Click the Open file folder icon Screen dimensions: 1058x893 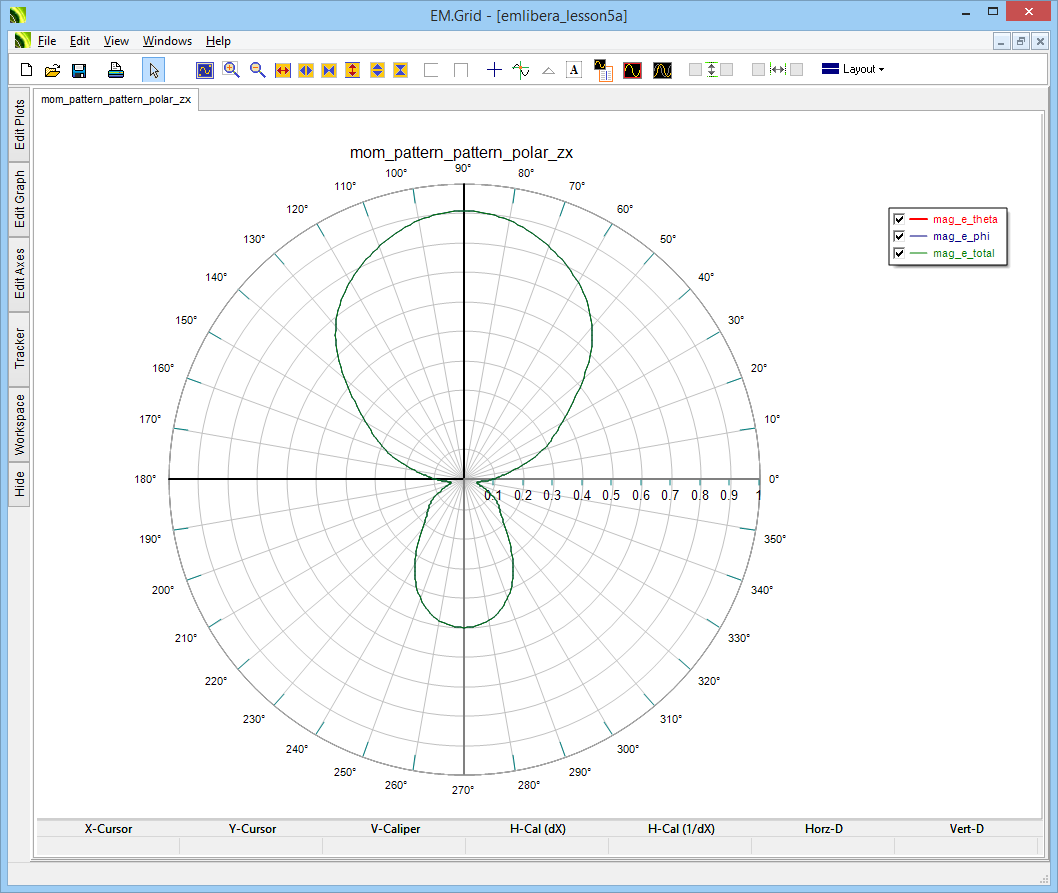click(x=53, y=70)
